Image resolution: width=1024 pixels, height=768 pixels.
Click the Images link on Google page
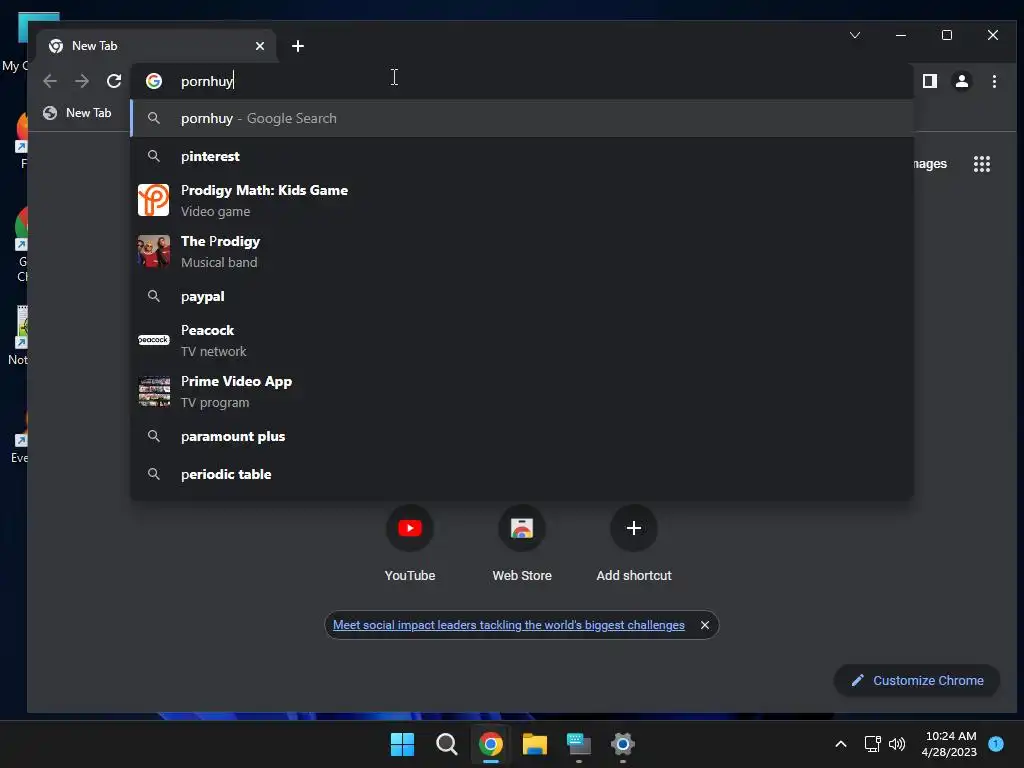tap(930, 164)
